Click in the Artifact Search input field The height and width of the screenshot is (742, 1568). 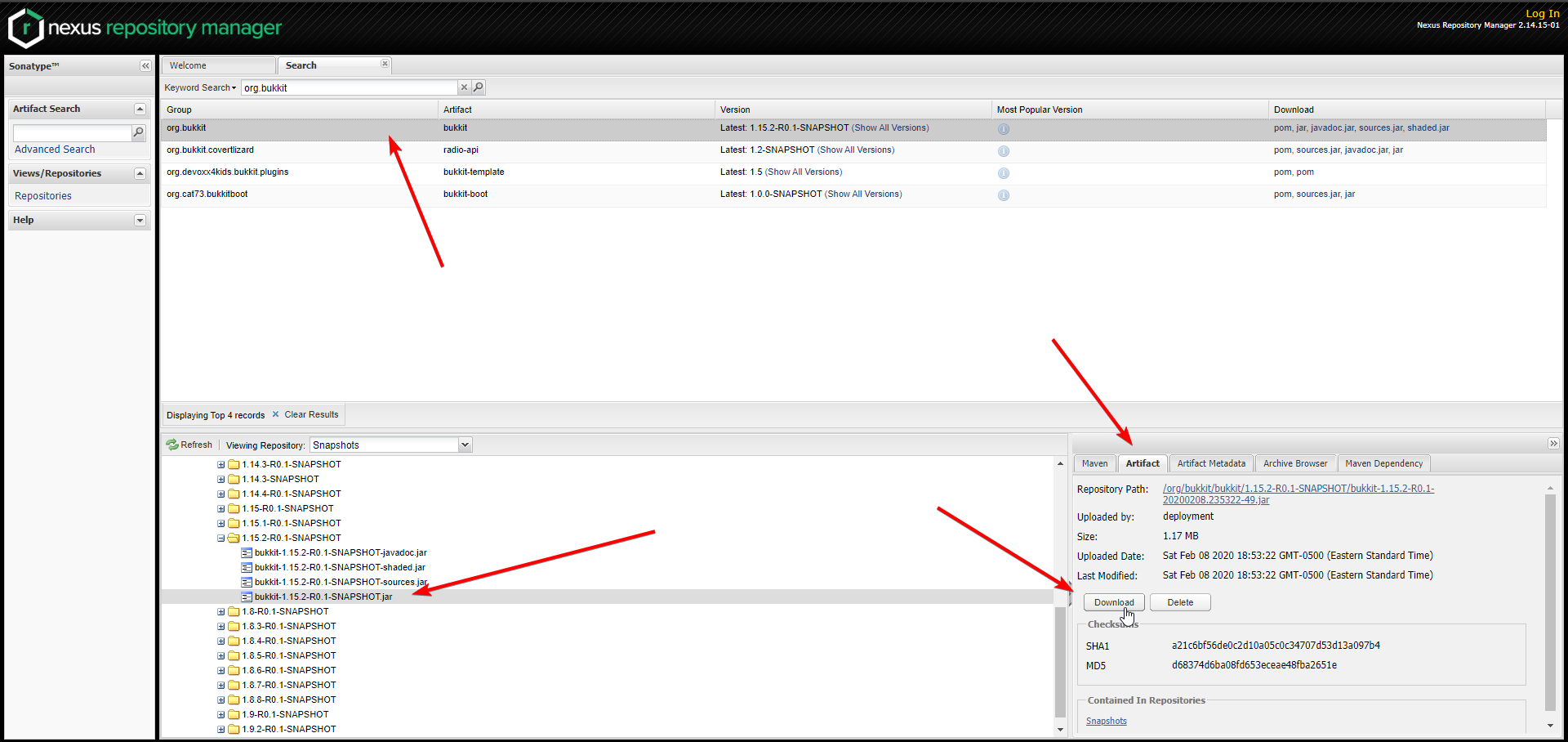tap(72, 132)
